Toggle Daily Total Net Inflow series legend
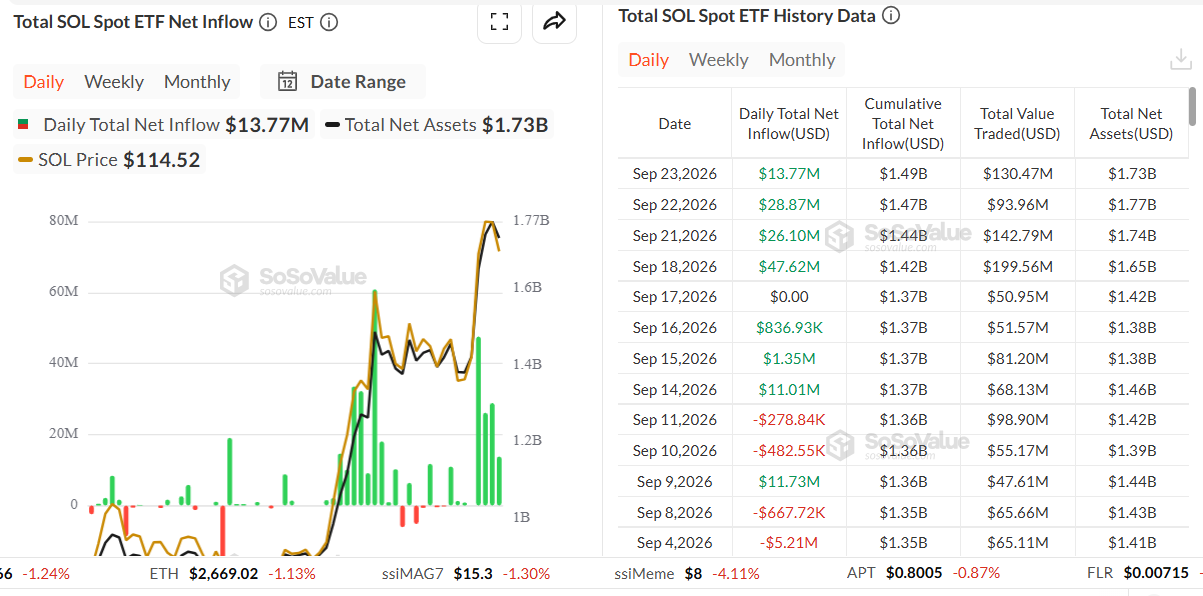1203x596 pixels. [x=164, y=125]
